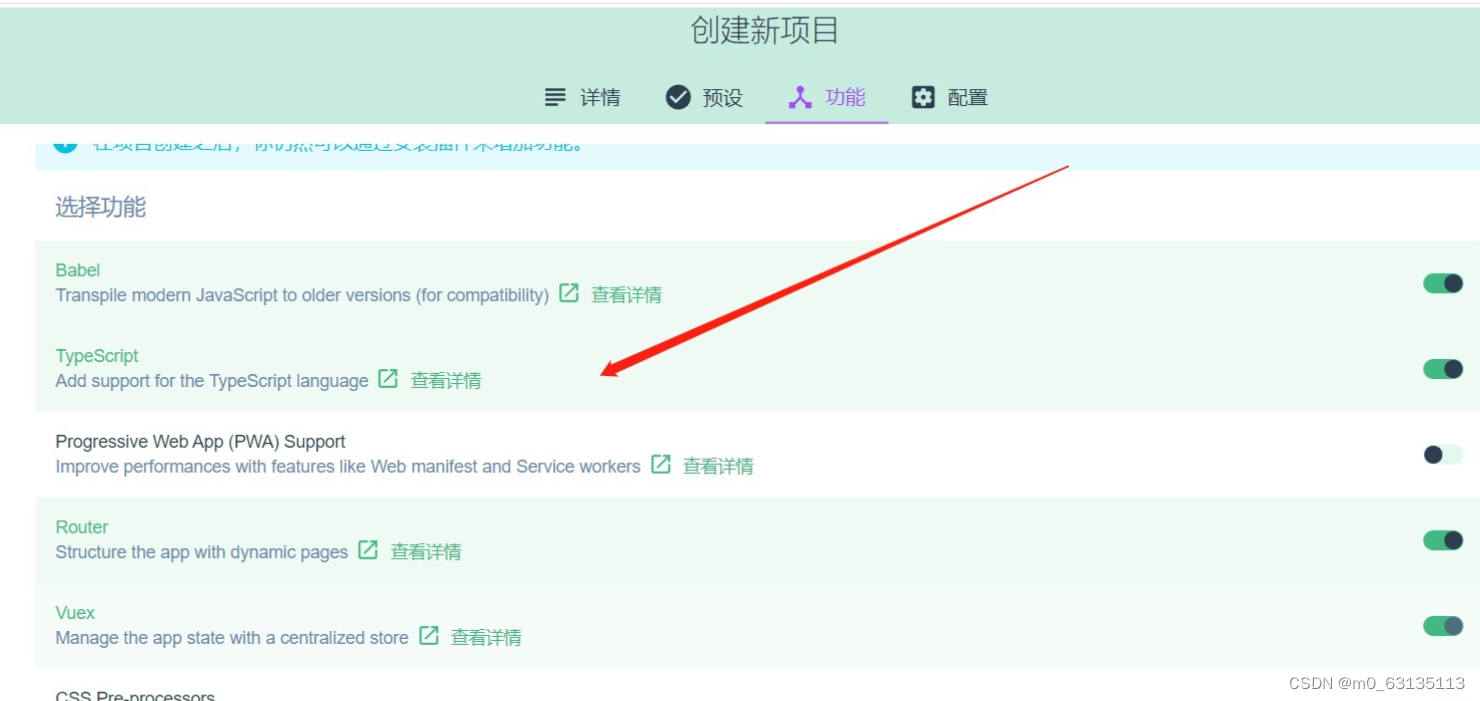Viewport: 1480px width, 701px height.
Task: Click the gear icon beside 配置
Action: click(922, 97)
